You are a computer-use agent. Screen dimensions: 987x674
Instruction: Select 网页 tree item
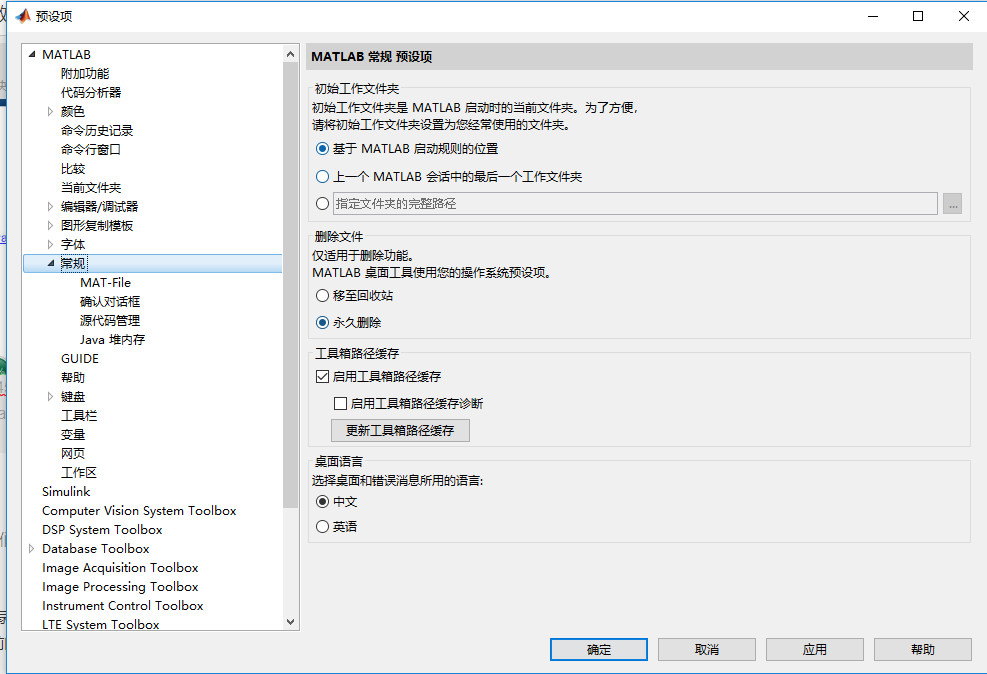coord(73,454)
